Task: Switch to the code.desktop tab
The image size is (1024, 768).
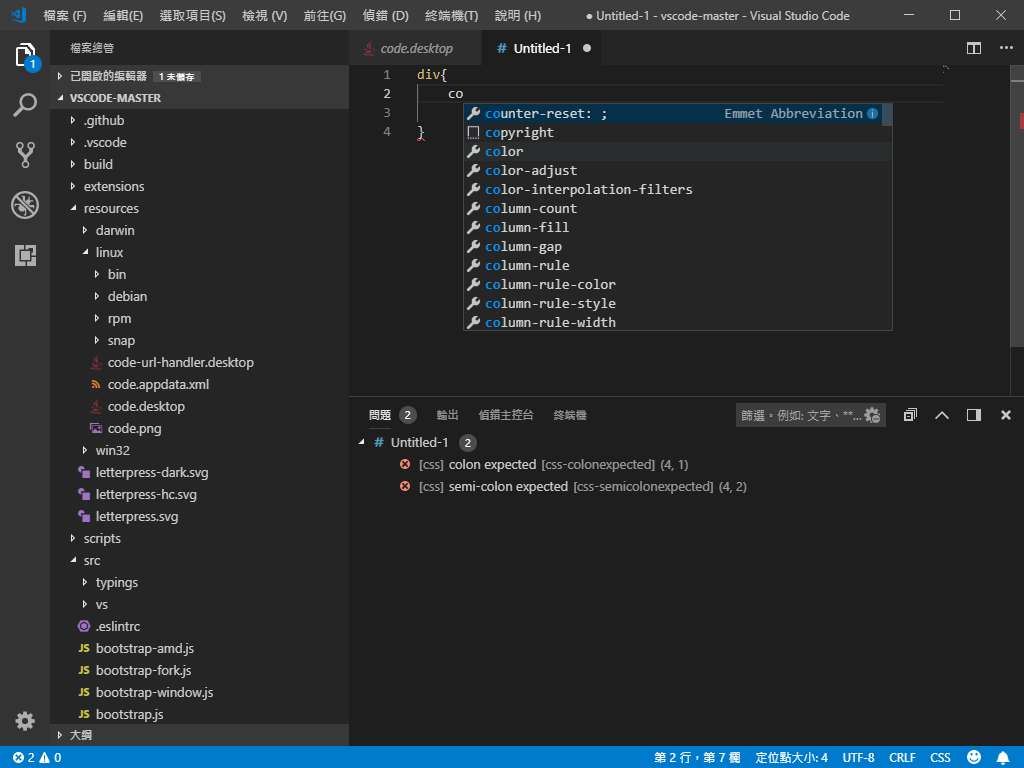Action: [x=416, y=48]
